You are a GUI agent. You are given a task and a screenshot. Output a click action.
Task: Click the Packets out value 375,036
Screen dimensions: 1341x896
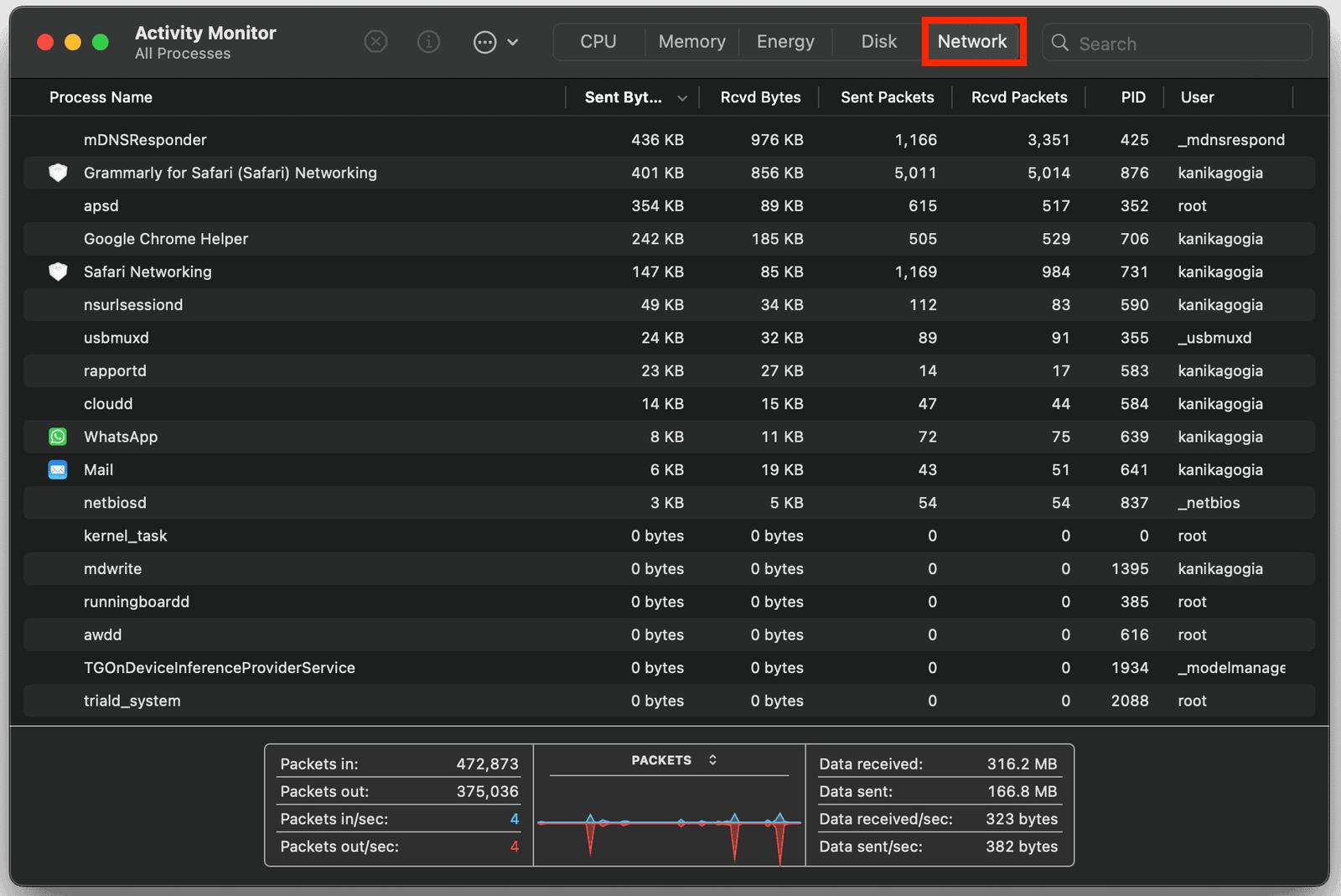(487, 791)
